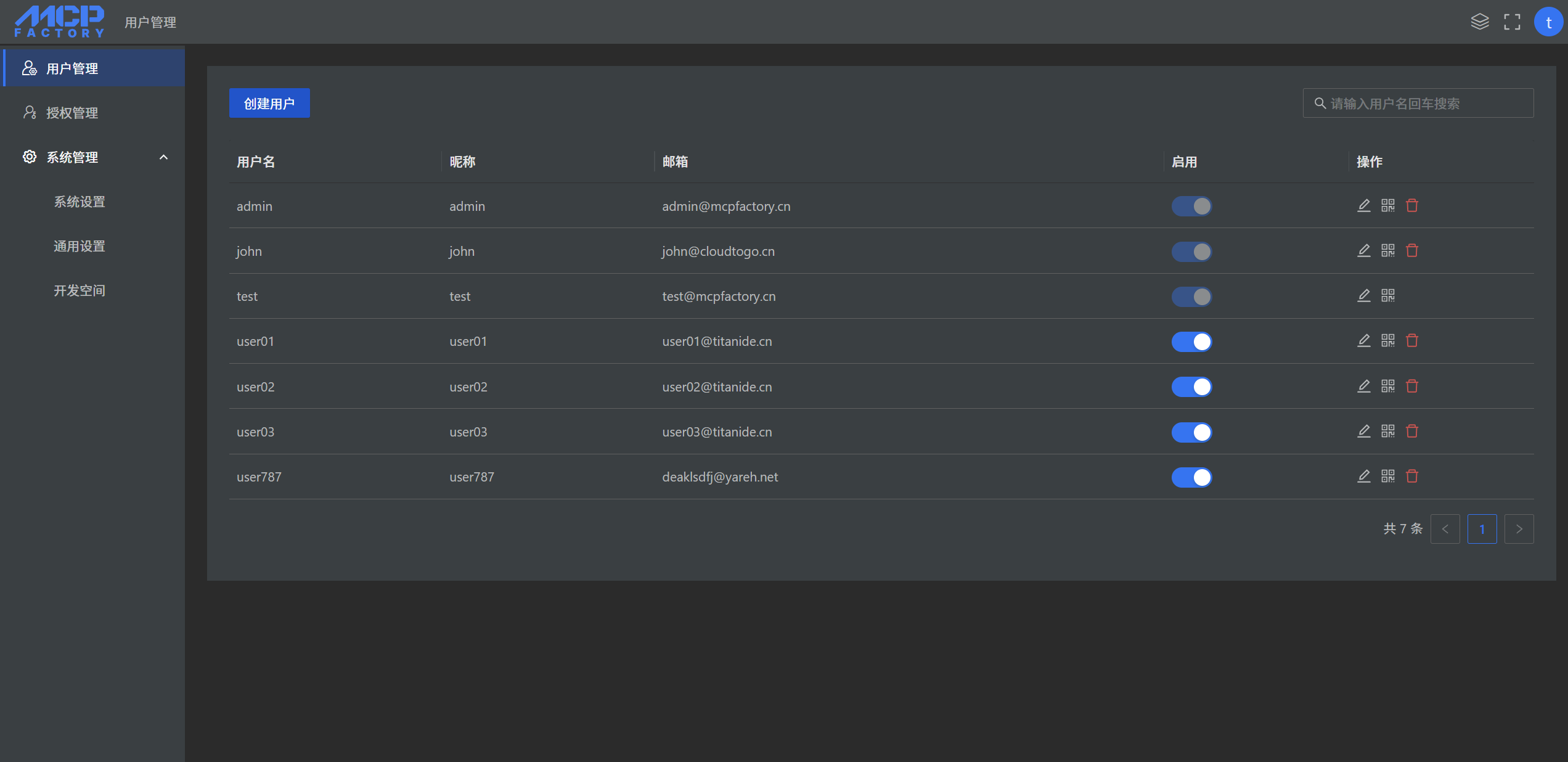The image size is (1568, 762).
Task: Focus the username search field
Action: (1424, 103)
